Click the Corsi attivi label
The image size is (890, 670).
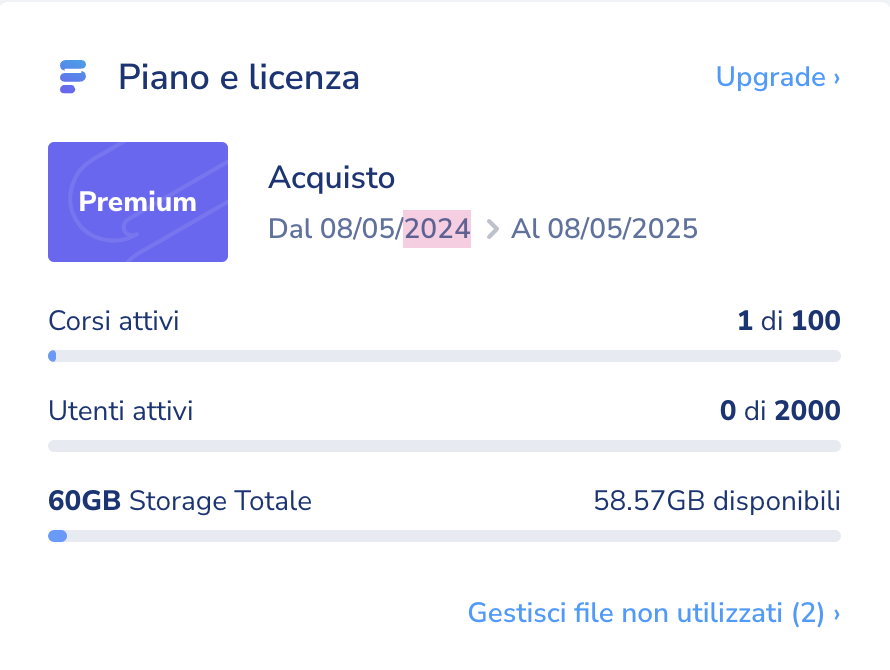coord(114,321)
